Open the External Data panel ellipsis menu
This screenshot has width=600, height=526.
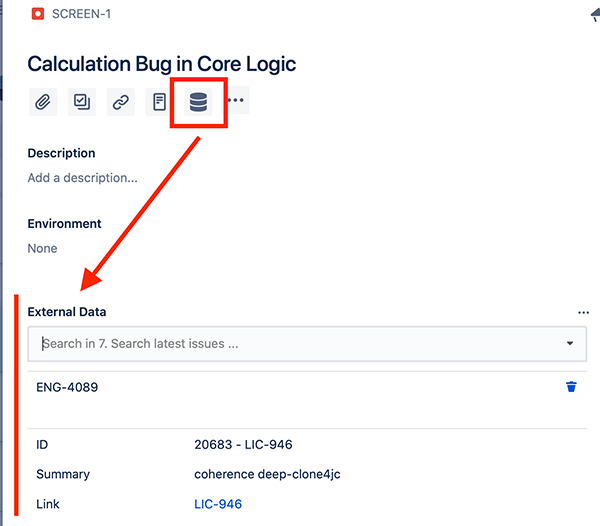[584, 312]
